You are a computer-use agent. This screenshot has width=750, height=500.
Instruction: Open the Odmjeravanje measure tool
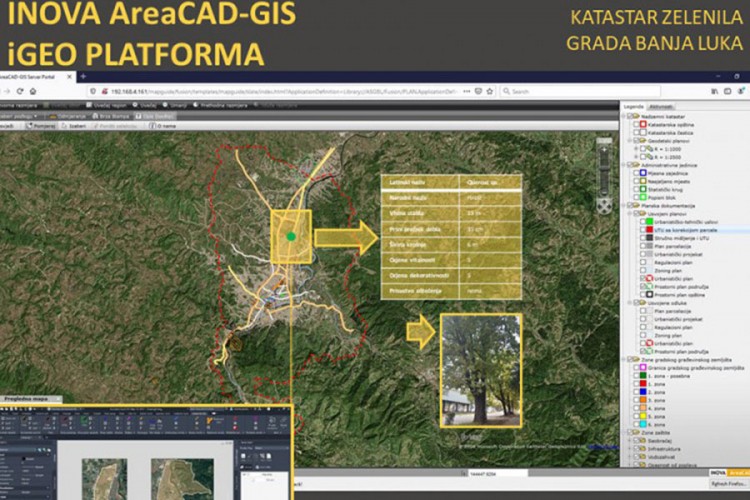(68, 116)
